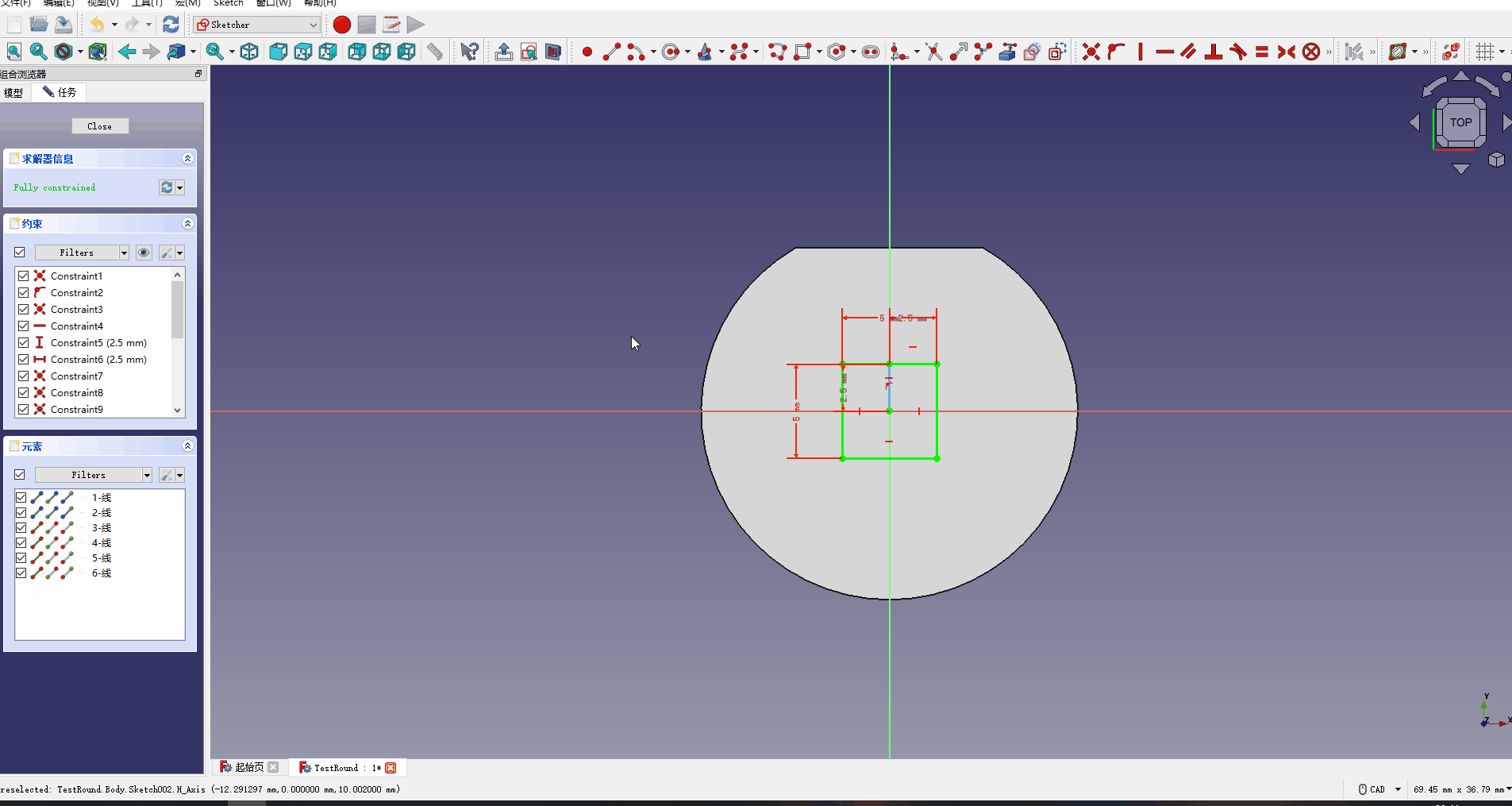Toggle the elements filter checkbox

point(20,475)
